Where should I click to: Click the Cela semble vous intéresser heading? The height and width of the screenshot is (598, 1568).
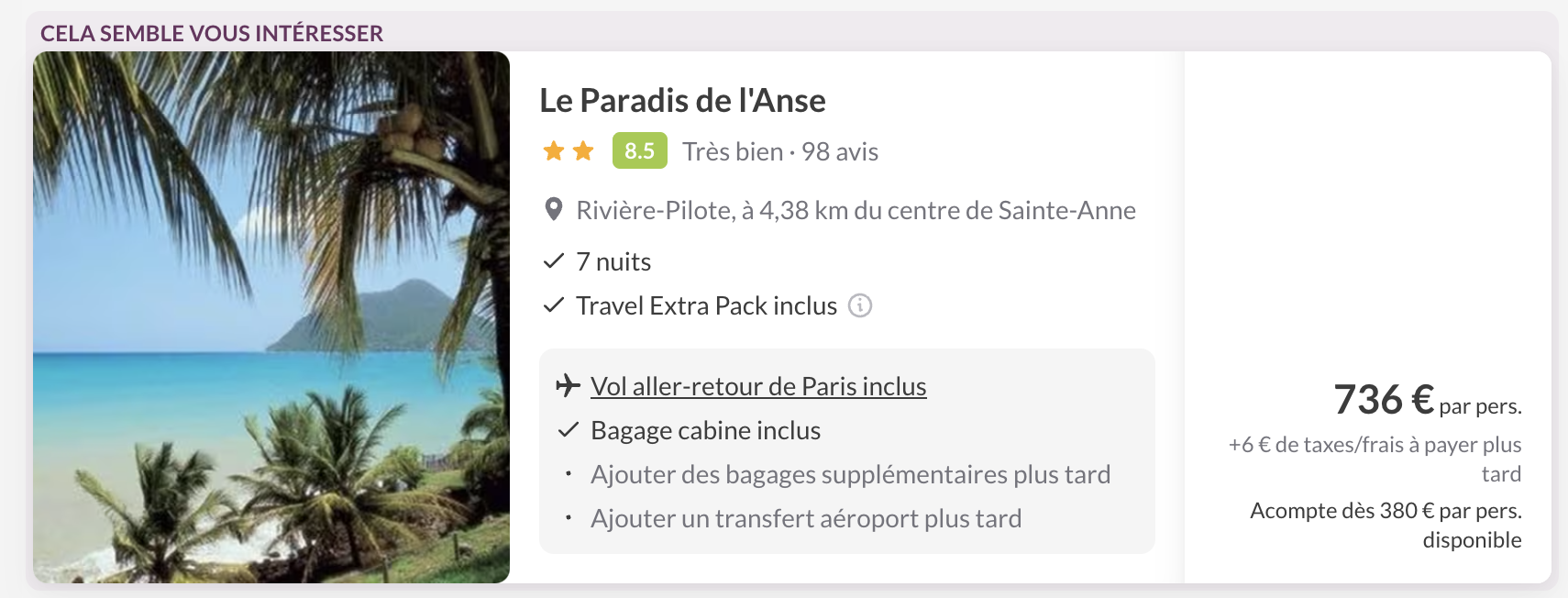[x=212, y=33]
